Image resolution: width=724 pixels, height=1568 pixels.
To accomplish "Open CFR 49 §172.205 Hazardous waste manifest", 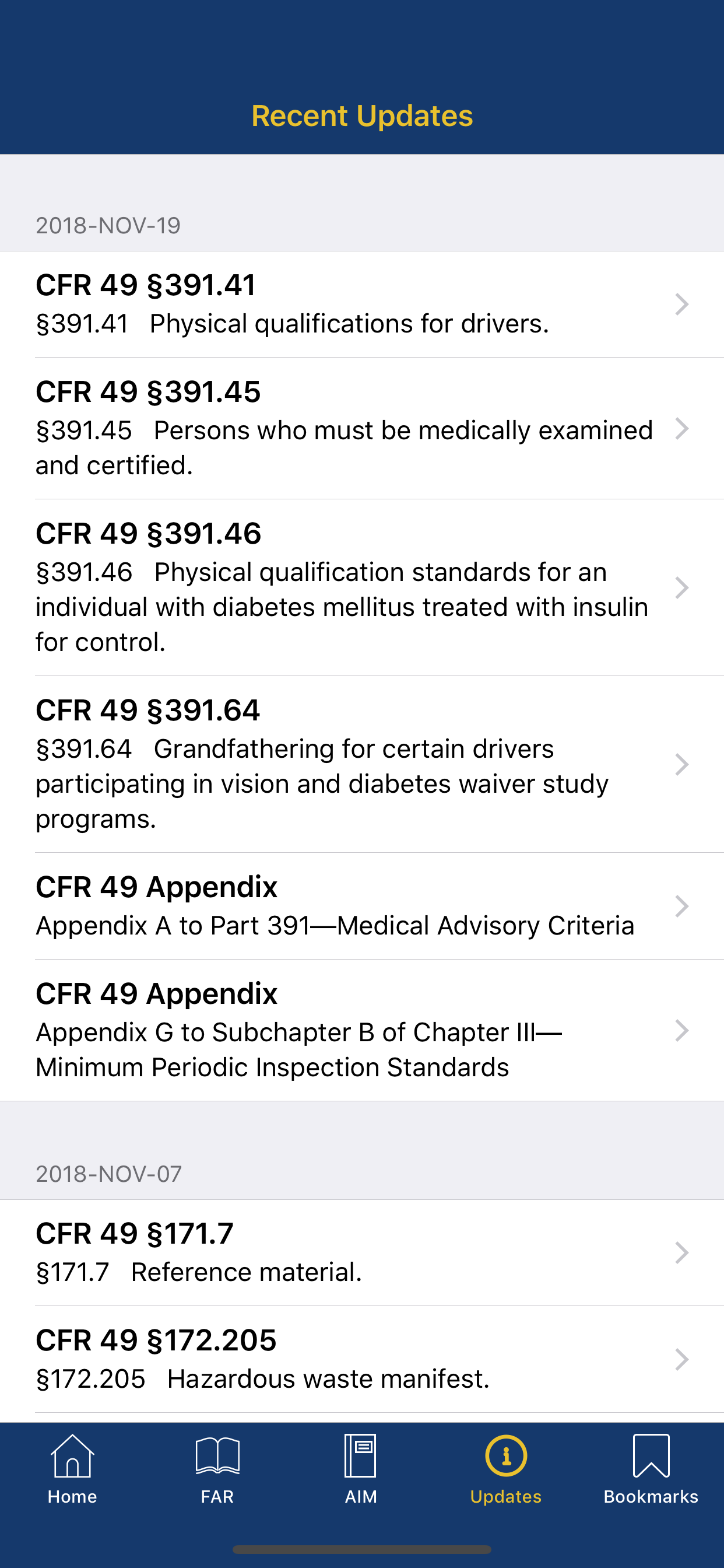I will [x=362, y=1359].
